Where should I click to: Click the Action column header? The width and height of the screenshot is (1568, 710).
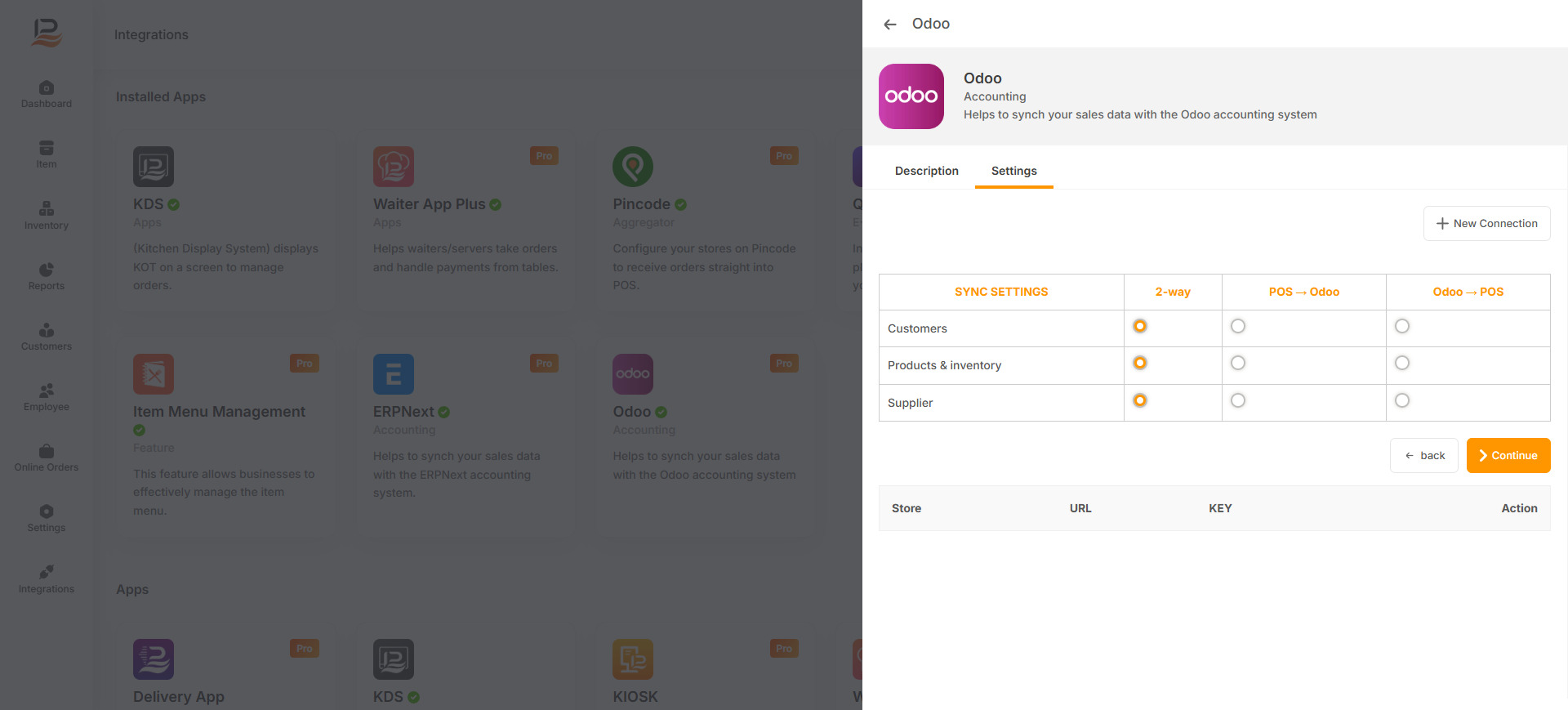[1519, 508]
